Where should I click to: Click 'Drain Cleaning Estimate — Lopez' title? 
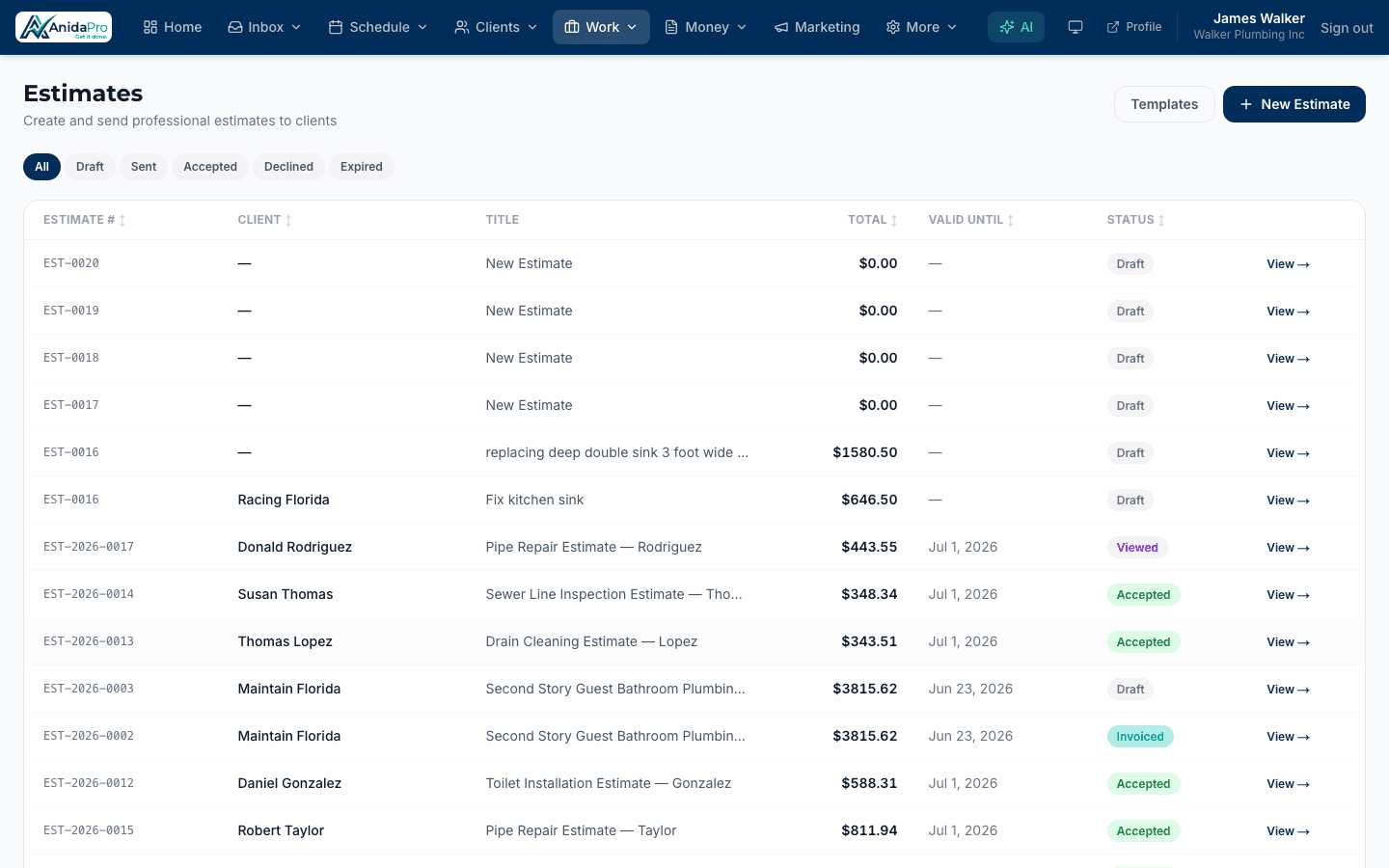[x=591, y=641]
